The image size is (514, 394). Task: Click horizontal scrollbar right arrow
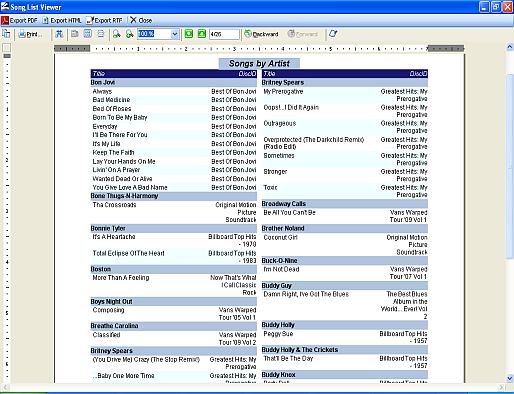tap(501, 387)
